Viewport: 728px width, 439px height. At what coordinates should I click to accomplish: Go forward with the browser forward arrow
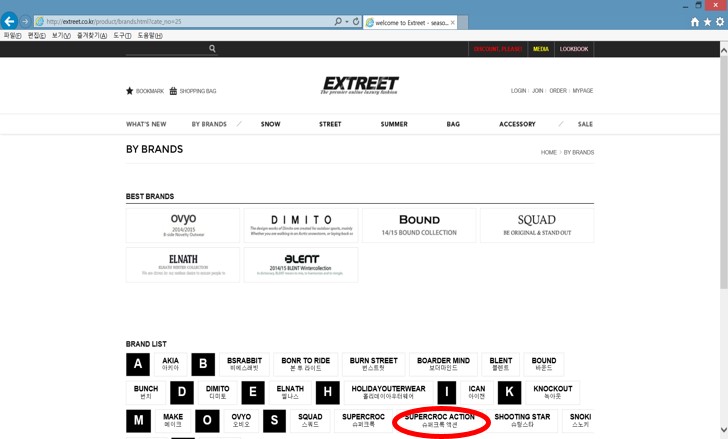(x=25, y=21)
